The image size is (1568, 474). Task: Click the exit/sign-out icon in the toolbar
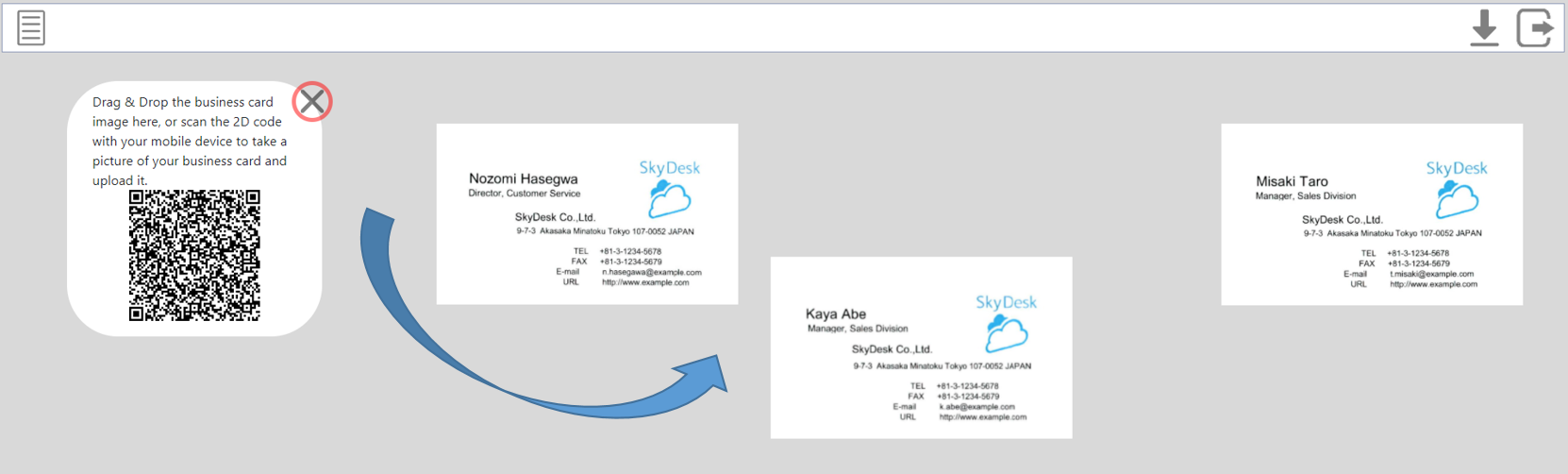point(1534,27)
